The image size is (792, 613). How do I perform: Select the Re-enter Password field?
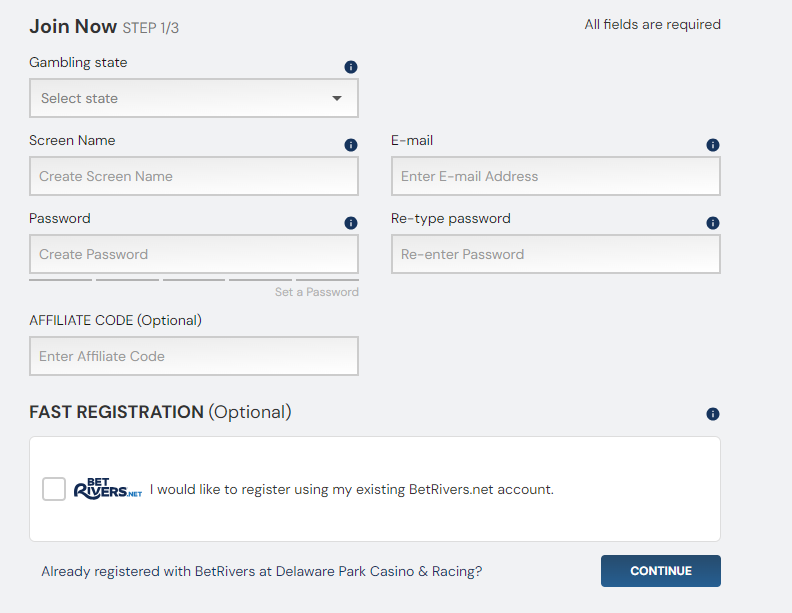(x=555, y=254)
